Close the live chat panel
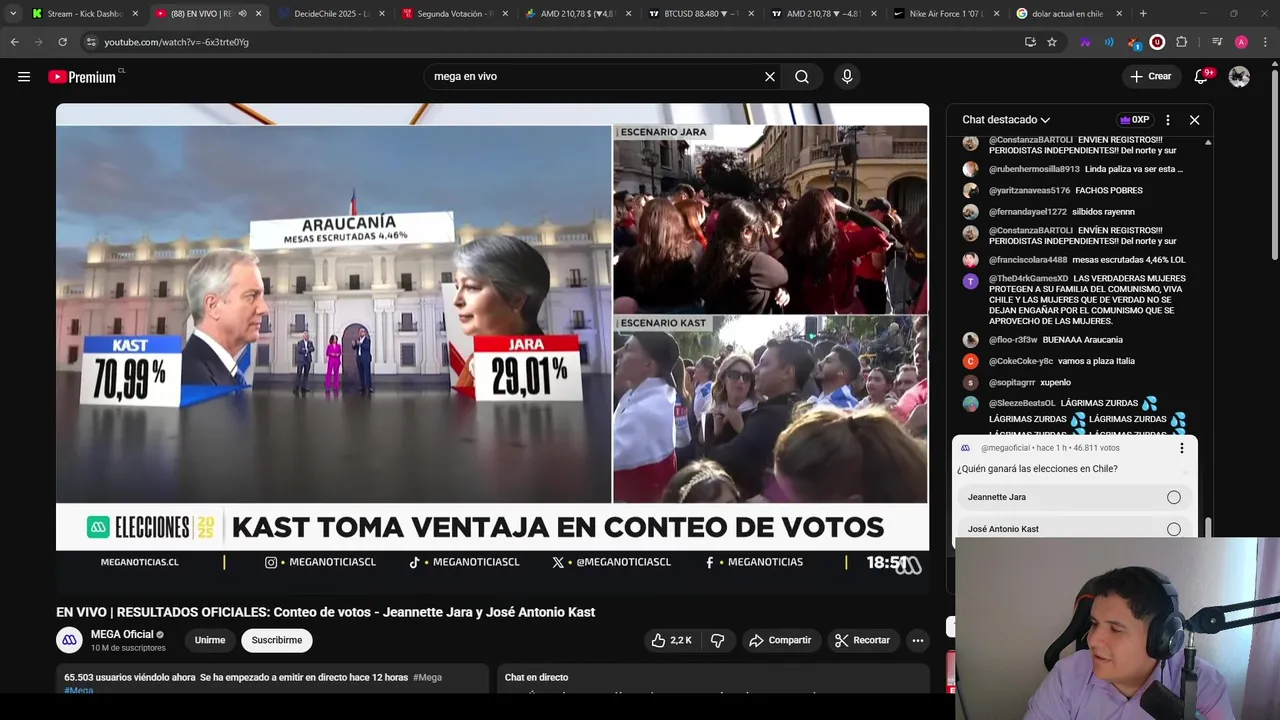 point(1194,120)
